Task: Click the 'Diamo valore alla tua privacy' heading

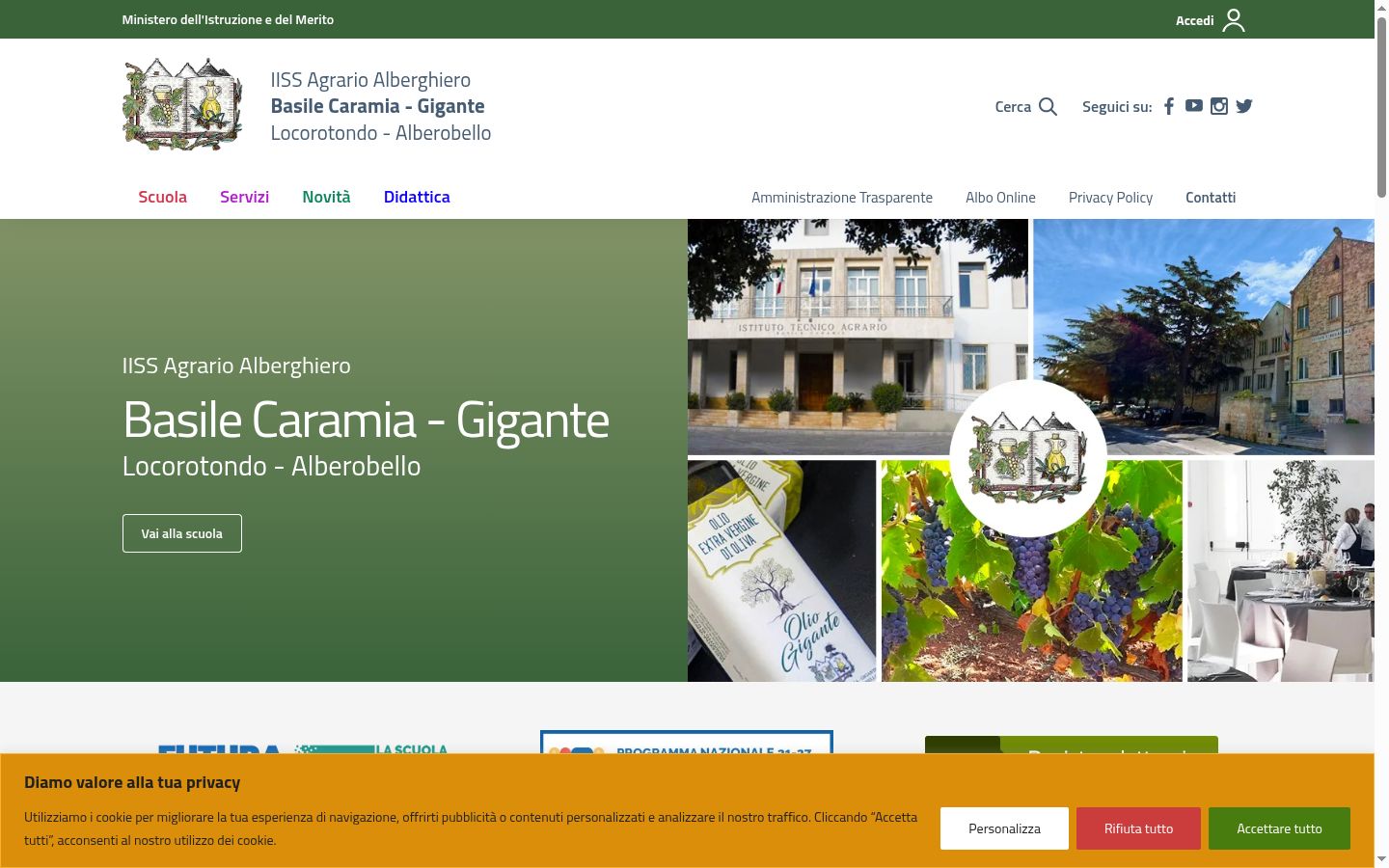Action: point(132,782)
